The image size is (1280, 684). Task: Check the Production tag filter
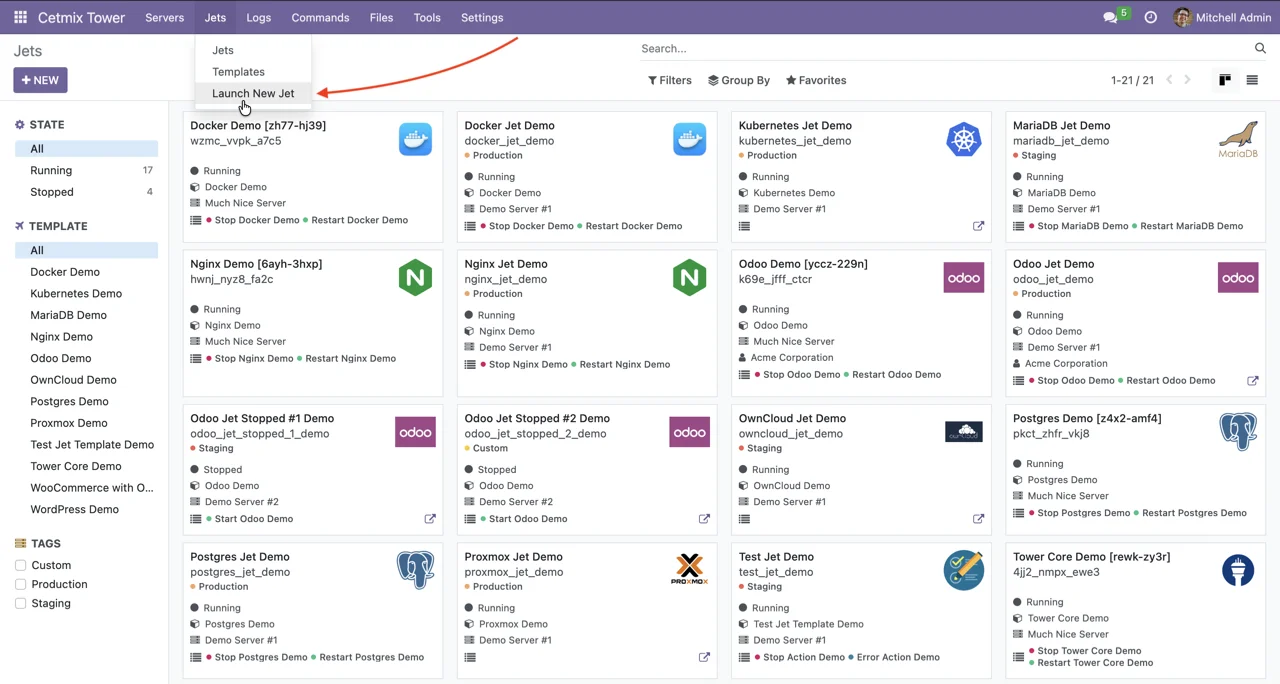[20, 584]
